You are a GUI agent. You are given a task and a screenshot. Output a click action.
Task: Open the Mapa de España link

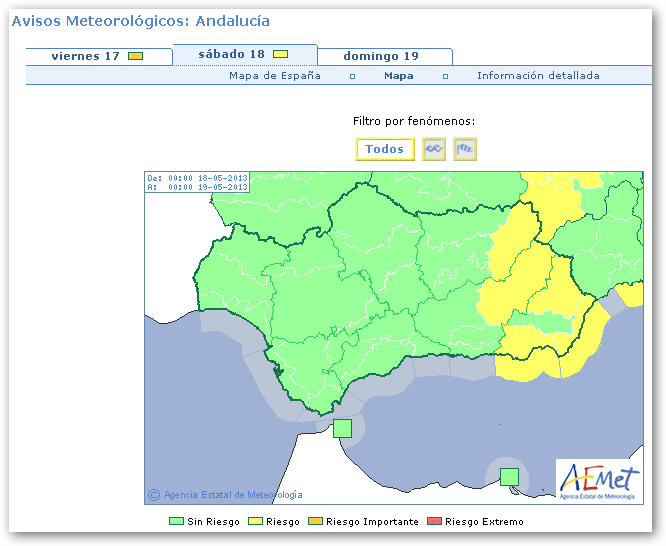[275, 76]
